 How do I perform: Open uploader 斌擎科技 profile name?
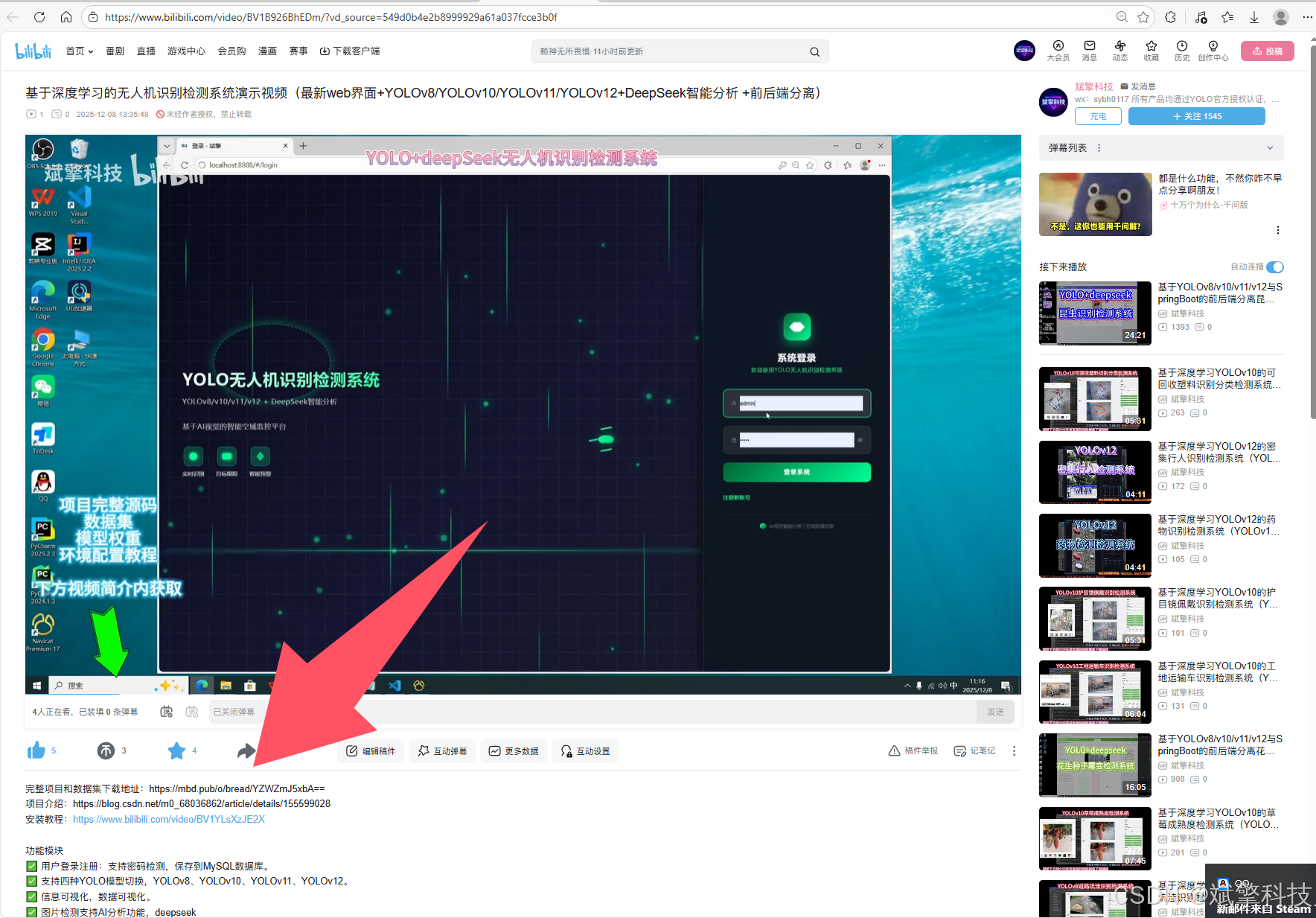1093,86
